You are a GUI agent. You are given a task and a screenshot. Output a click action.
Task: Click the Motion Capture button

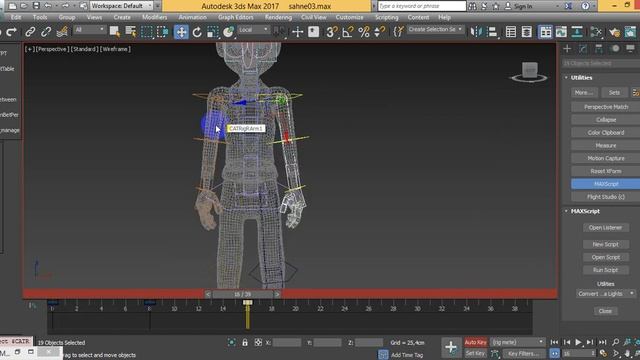[606, 158]
